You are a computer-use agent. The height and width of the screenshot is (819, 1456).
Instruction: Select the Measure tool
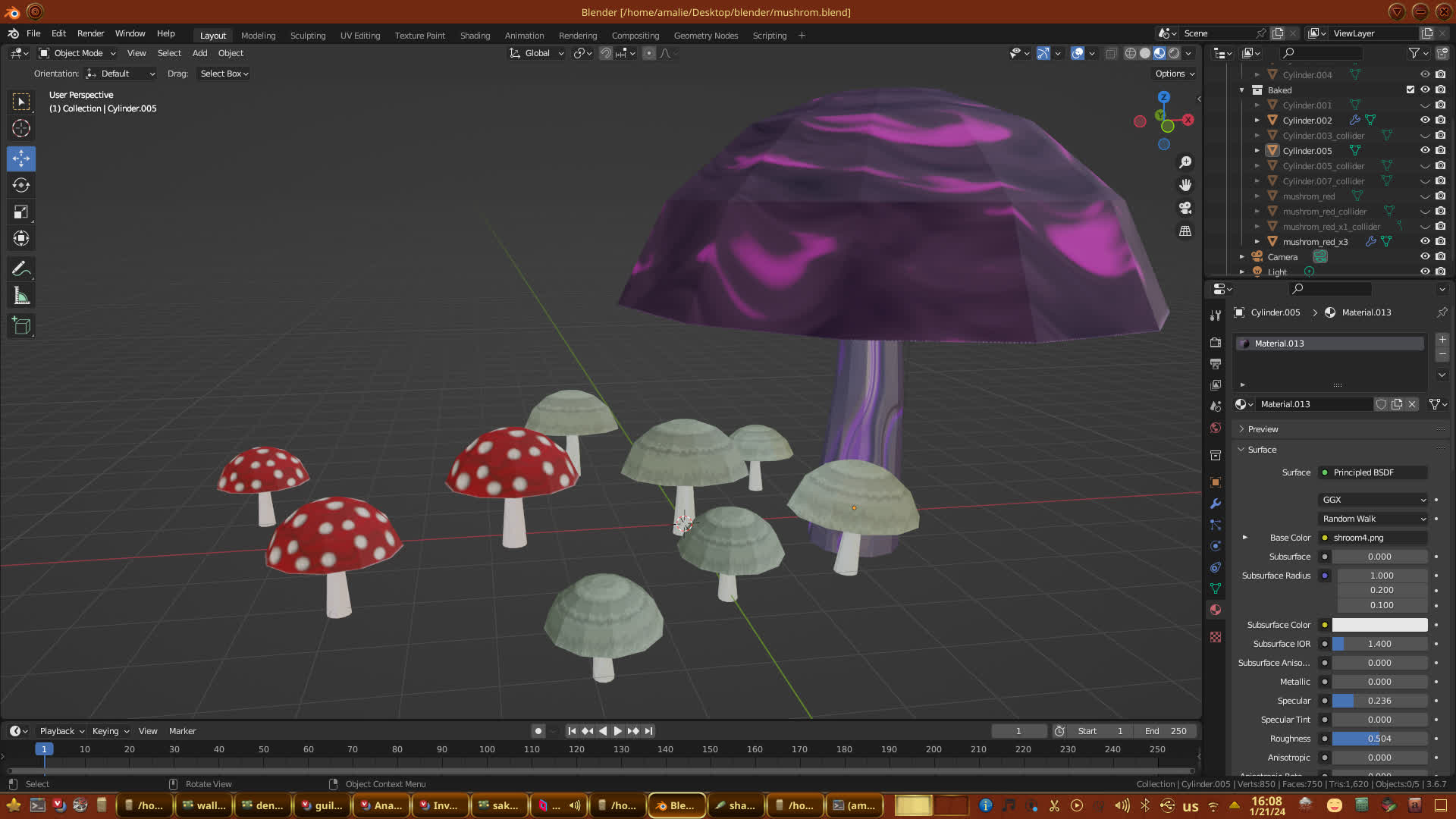coord(21,297)
